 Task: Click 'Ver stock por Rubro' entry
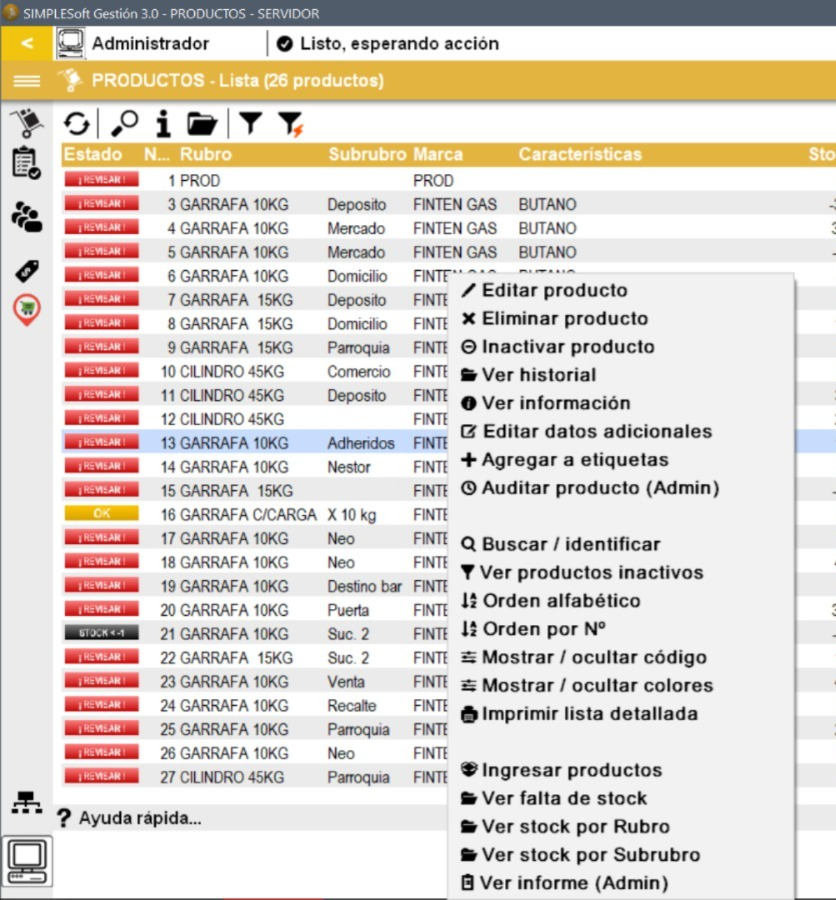[575, 827]
